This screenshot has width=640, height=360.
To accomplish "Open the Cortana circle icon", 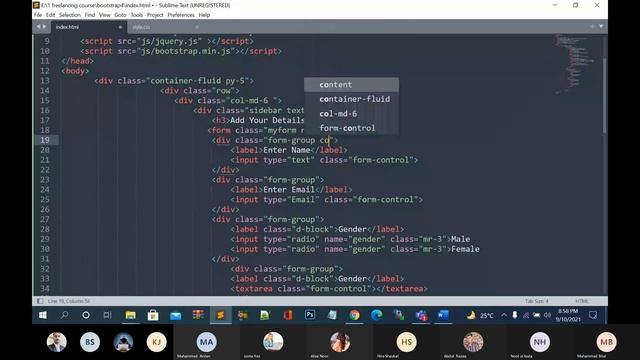I will point(86,315).
